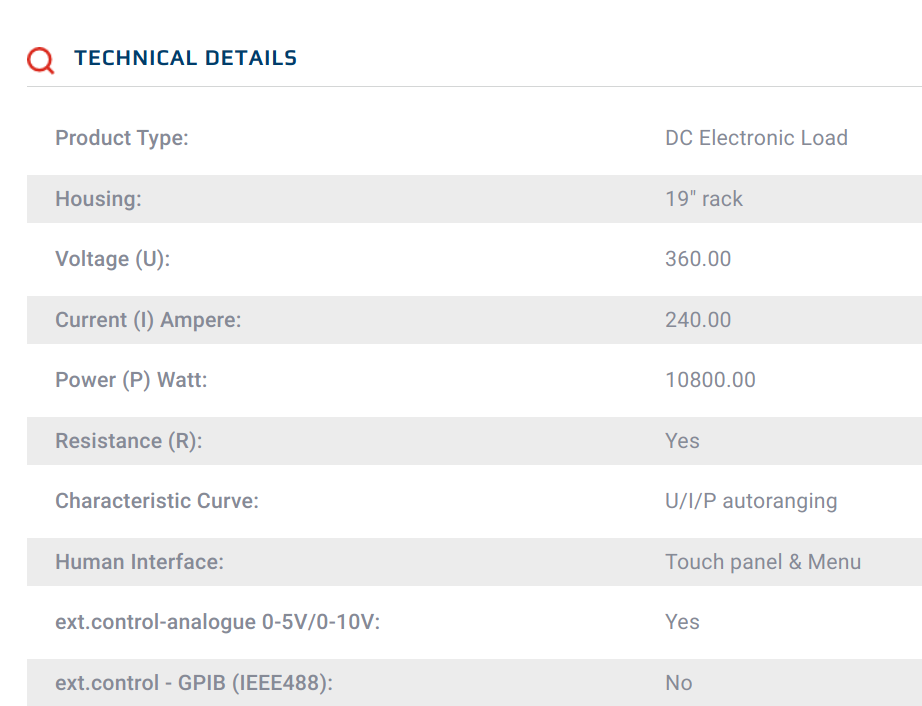Click the red magnifier icon beside Technical Details

41,60
